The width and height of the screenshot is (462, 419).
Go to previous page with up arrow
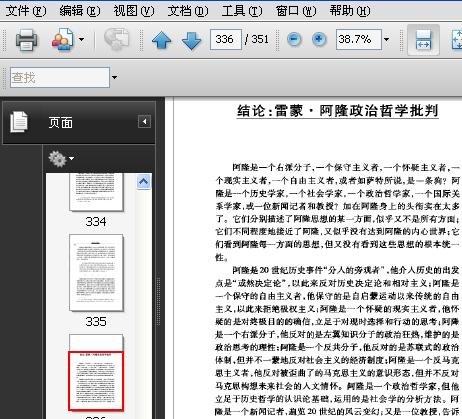[162, 40]
